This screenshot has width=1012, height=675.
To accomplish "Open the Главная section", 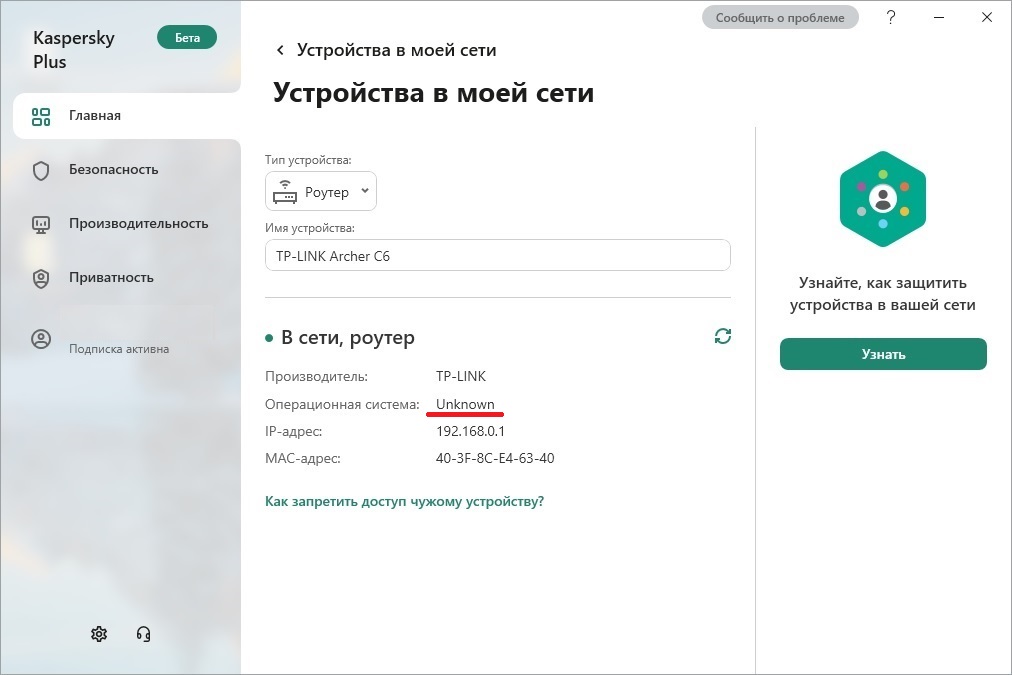I will (x=126, y=116).
